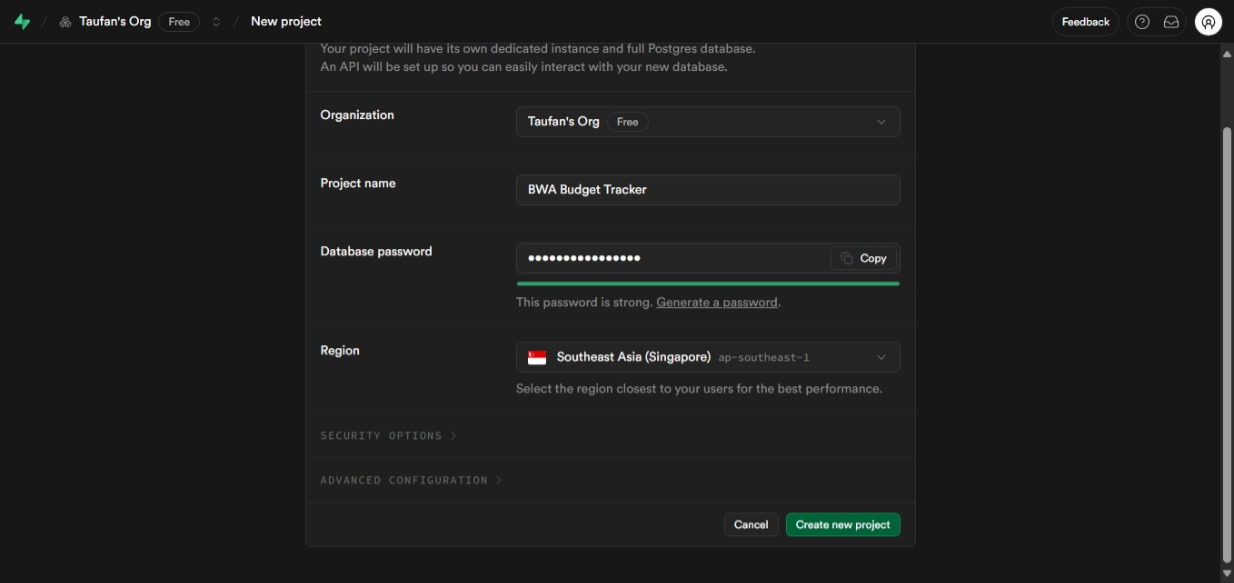Click Taufan's Org breadcrumb
This screenshot has height=583, width=1234.
(x=115, y=22)
